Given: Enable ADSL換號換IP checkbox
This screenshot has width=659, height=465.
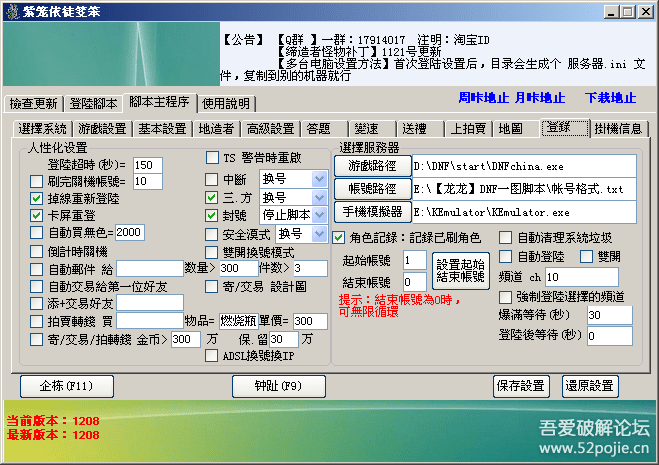Looking at the screenshot, I should pyautogui.click(x=211, y=356).
